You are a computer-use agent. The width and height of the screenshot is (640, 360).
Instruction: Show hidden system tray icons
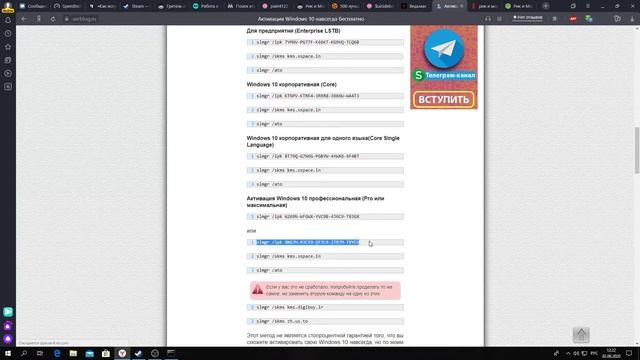568,353
